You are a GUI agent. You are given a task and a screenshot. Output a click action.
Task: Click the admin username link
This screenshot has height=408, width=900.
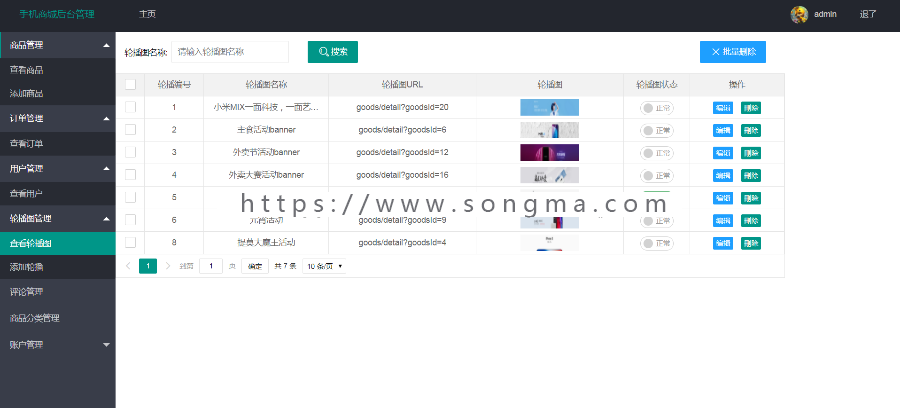coord(825,14)
